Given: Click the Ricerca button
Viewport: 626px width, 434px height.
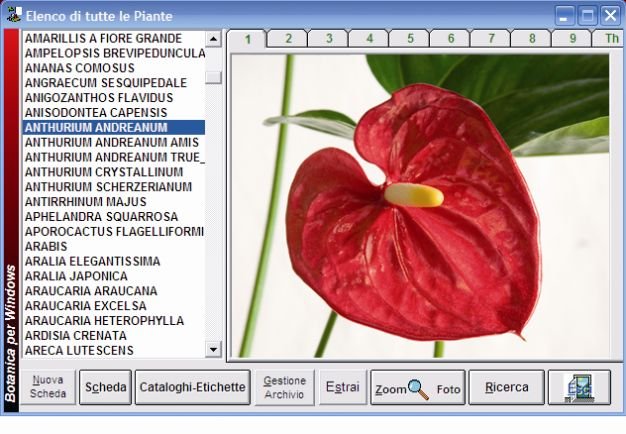Looking at the screenshot, I should (506, 388).
